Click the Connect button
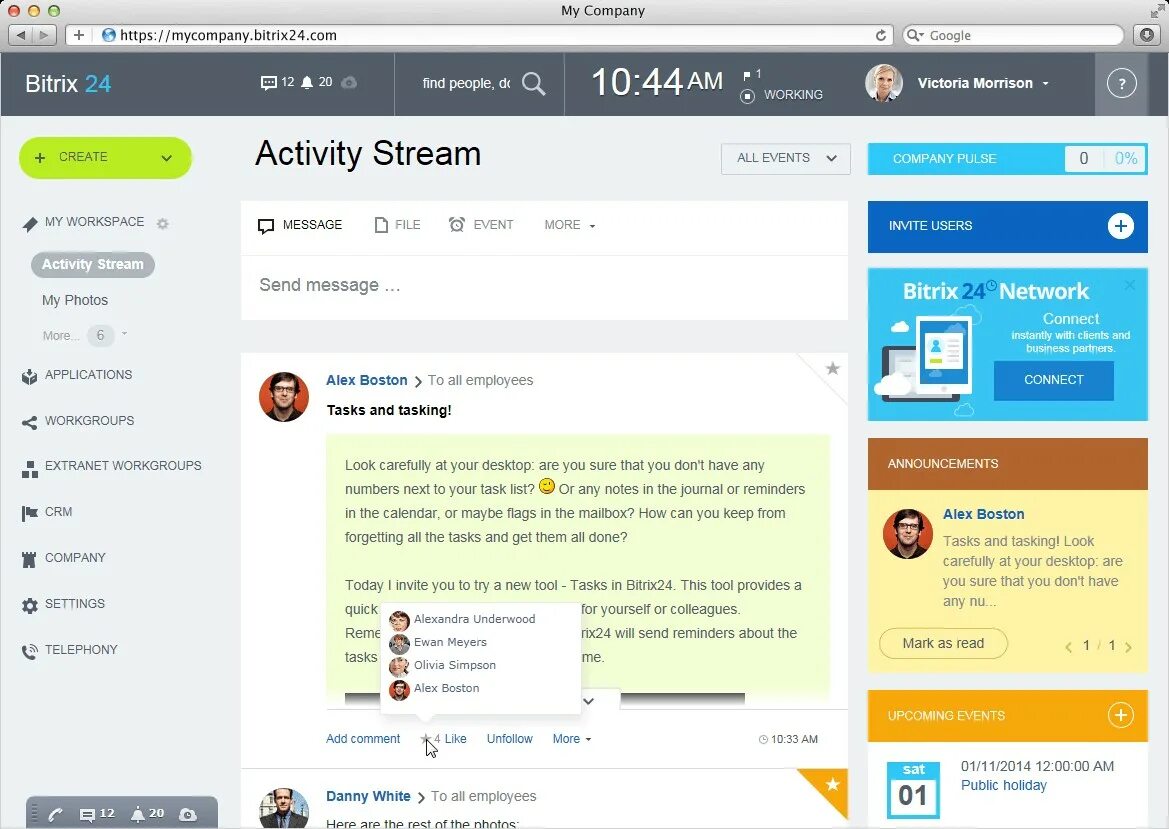Image resolution: width=1169 pixels, height=829 pixels. click(1053, 380)
